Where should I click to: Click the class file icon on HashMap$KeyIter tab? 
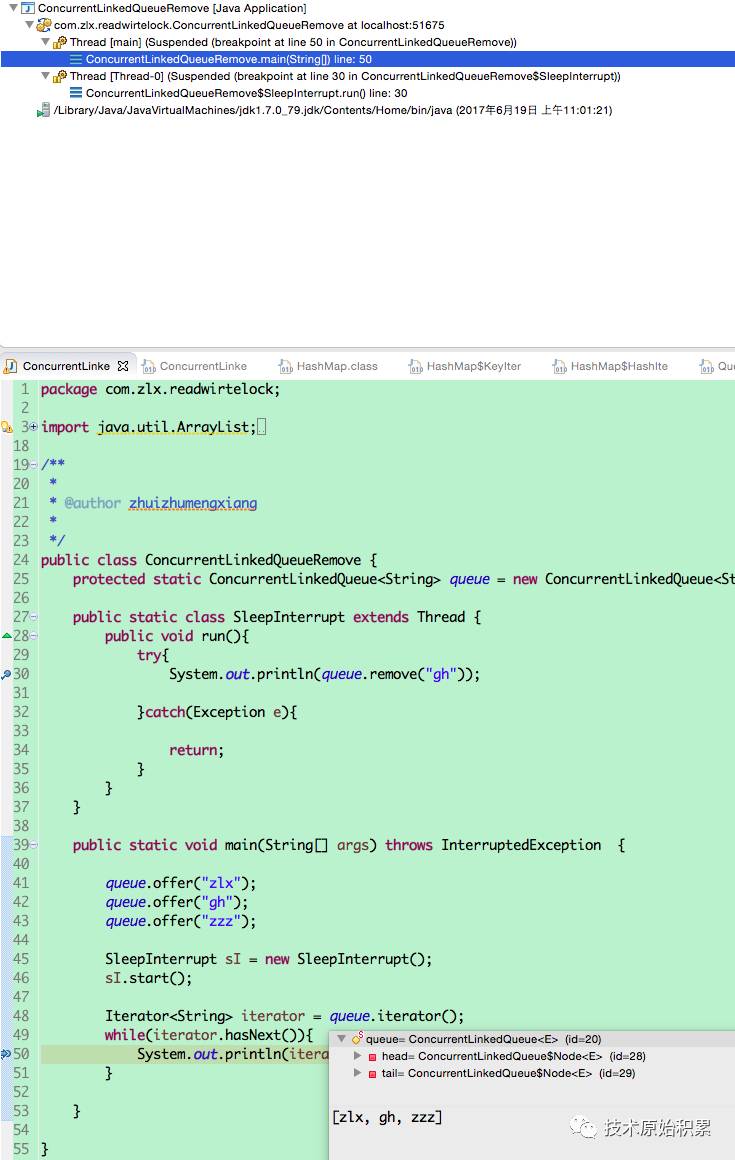[x=416, y=366]
